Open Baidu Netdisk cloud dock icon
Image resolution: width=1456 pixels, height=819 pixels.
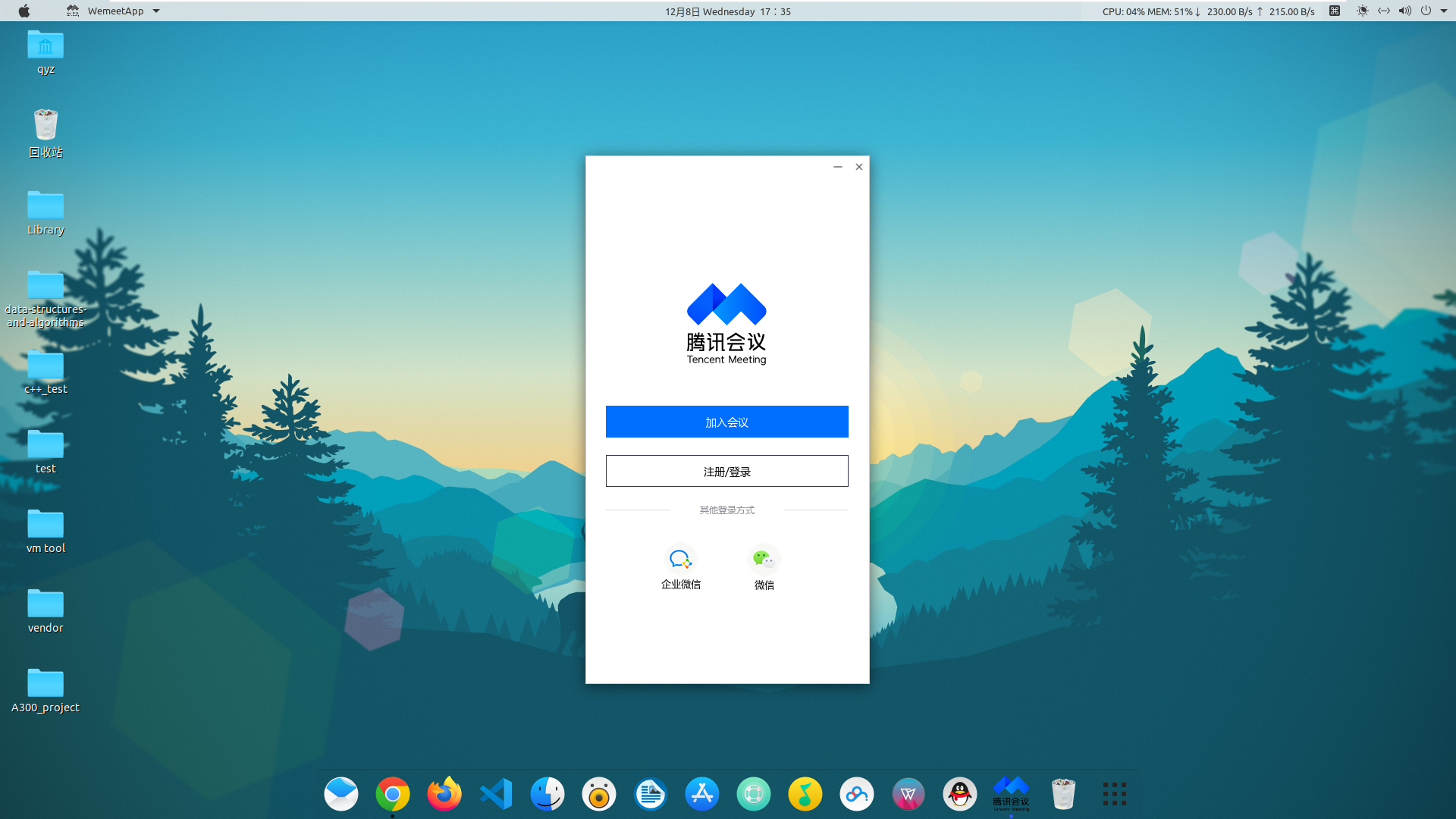point(857,794)
